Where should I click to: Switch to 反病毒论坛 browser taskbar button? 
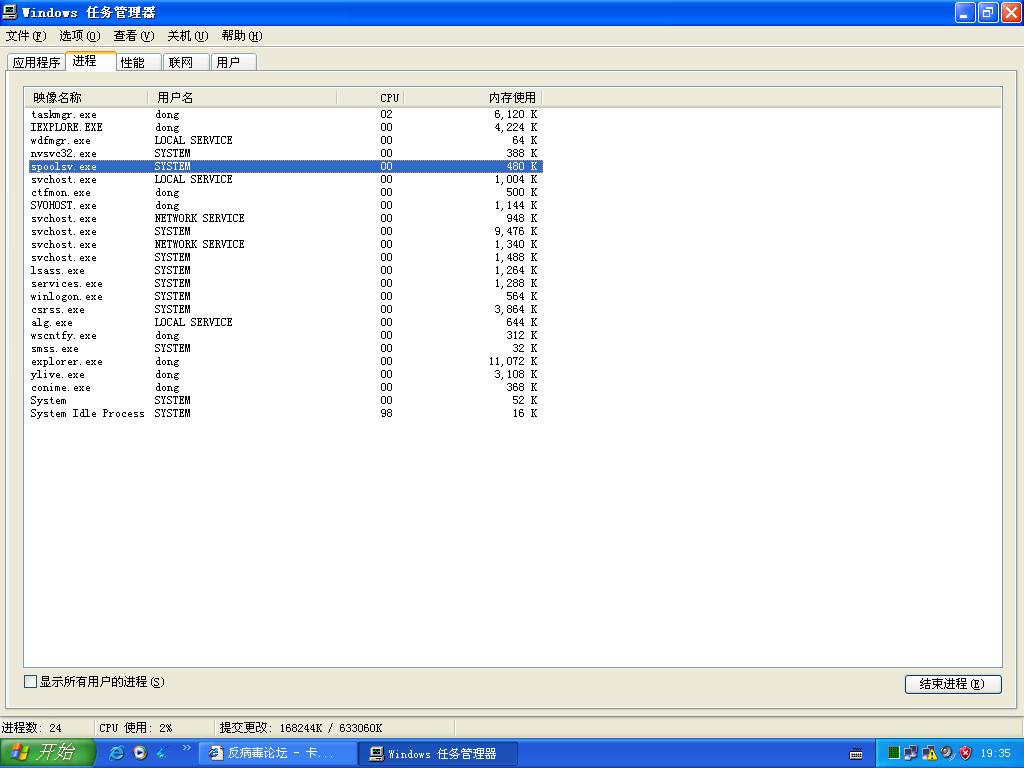(x=278, y=754)
